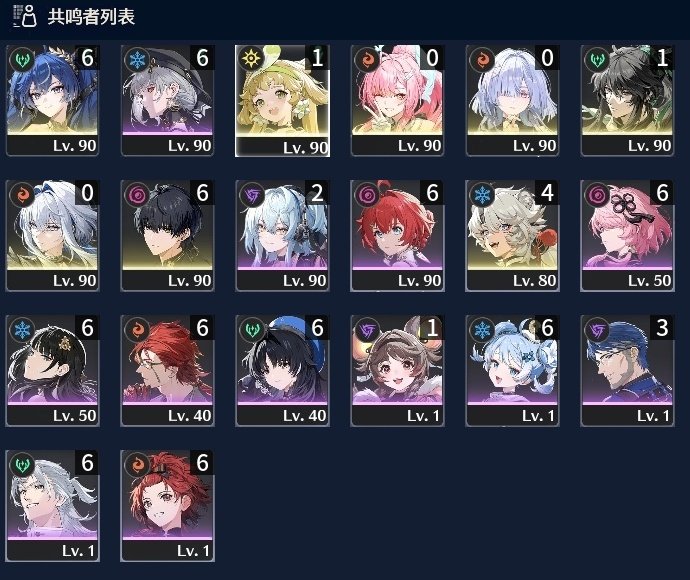Select the blue beret Lv. 40 character
This screenshot has width=690, height=580.
point(283,371)
